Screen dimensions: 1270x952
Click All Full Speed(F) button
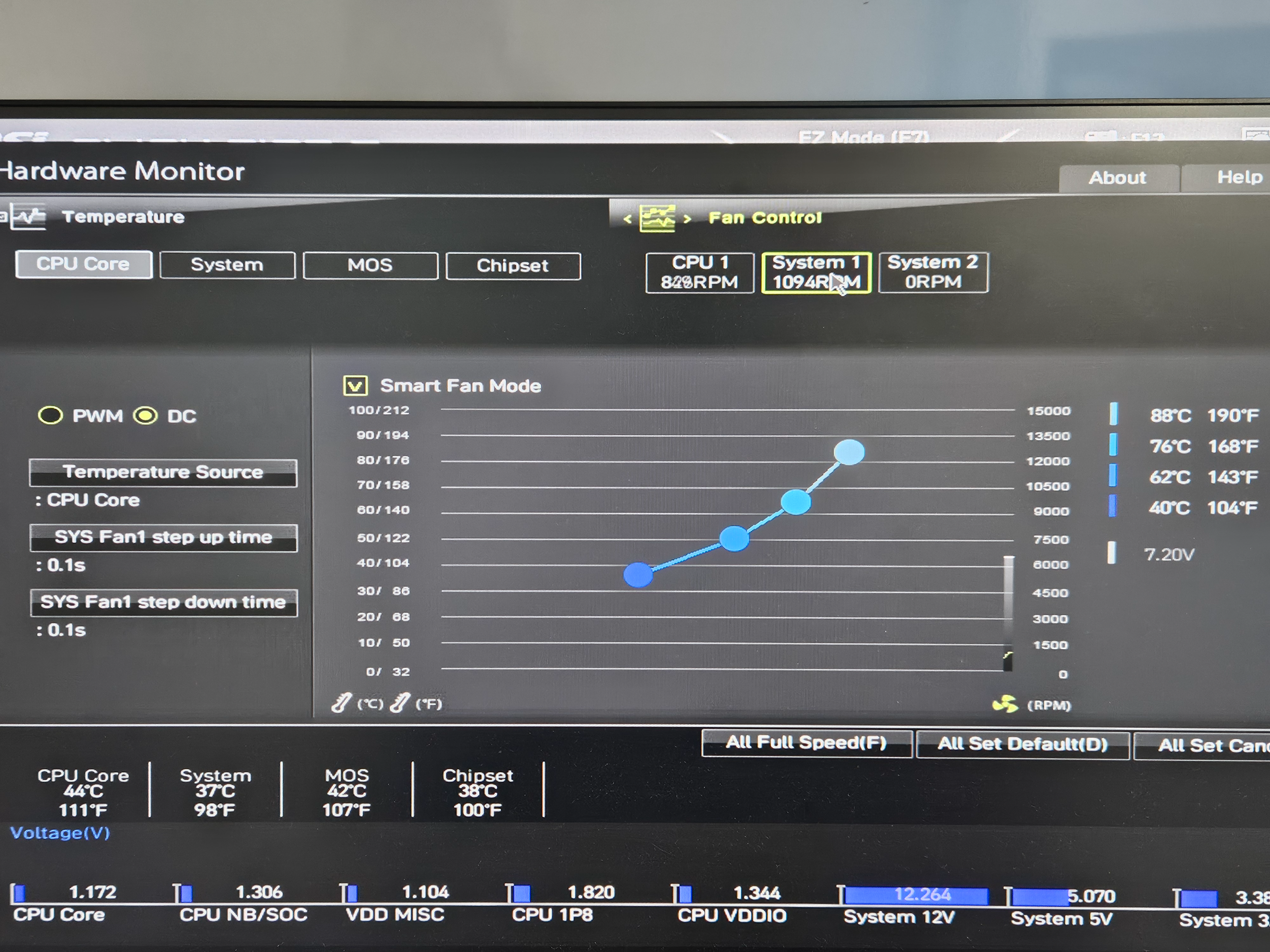[807, 743]
